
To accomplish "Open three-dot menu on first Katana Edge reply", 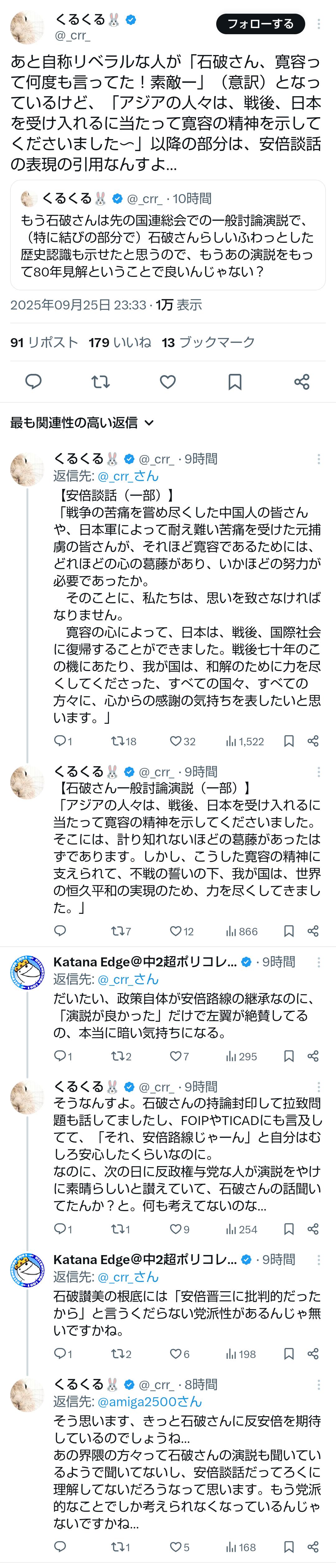I will pyautogui.click(x=318, y=962).
